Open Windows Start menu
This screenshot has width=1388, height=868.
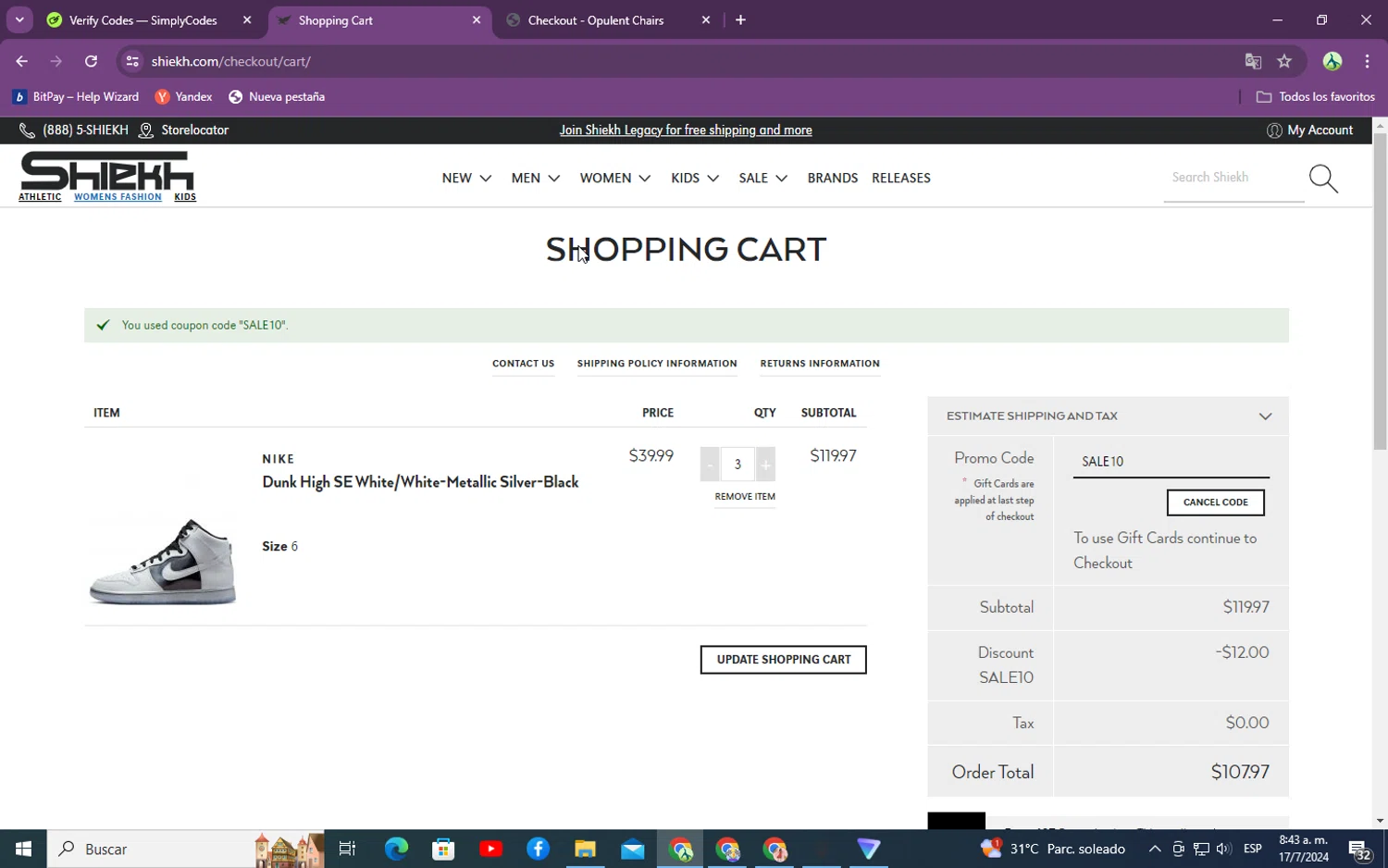tap(23, 849)
